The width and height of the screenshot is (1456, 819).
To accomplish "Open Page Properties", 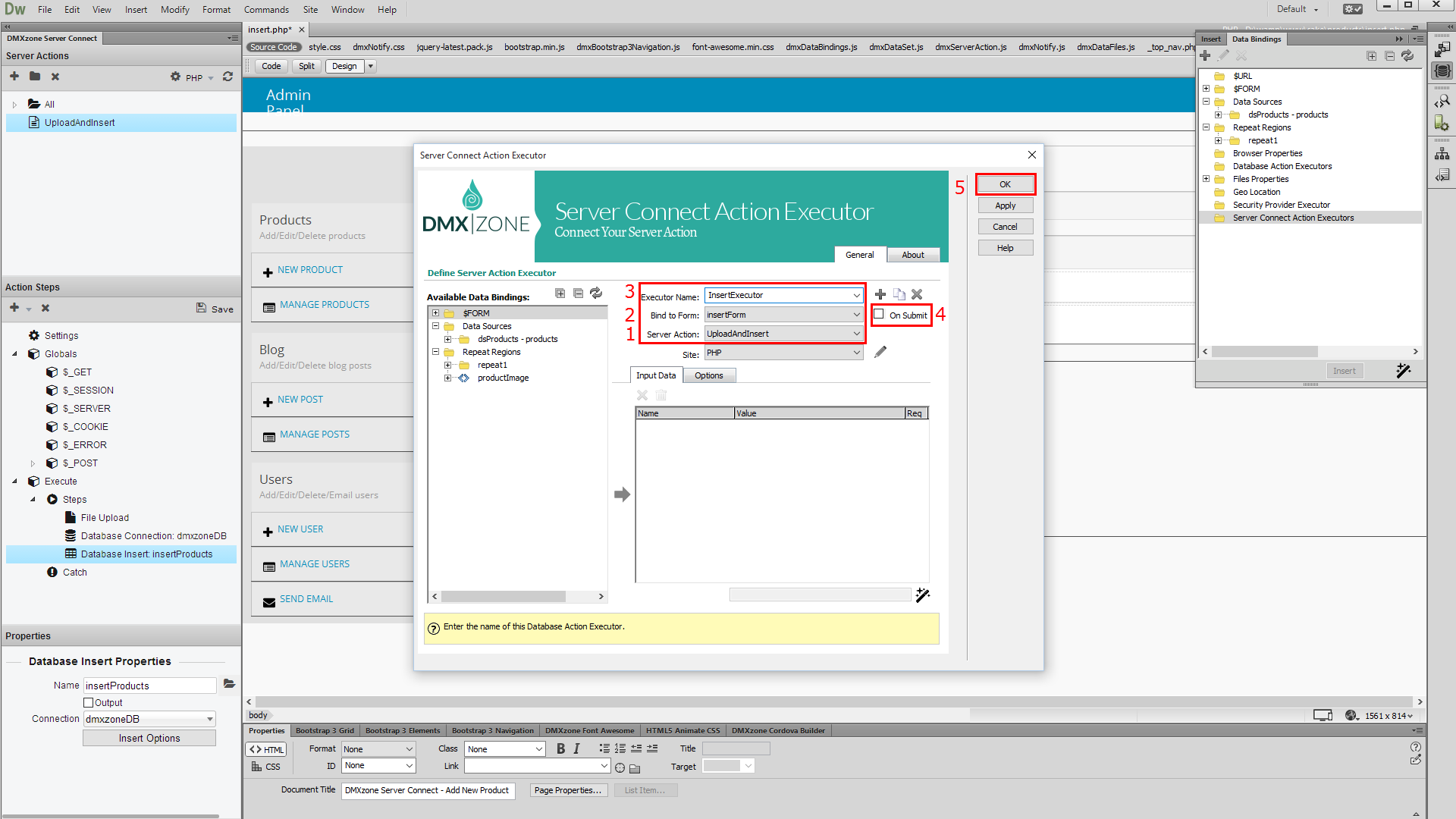I will pos(568,790).
